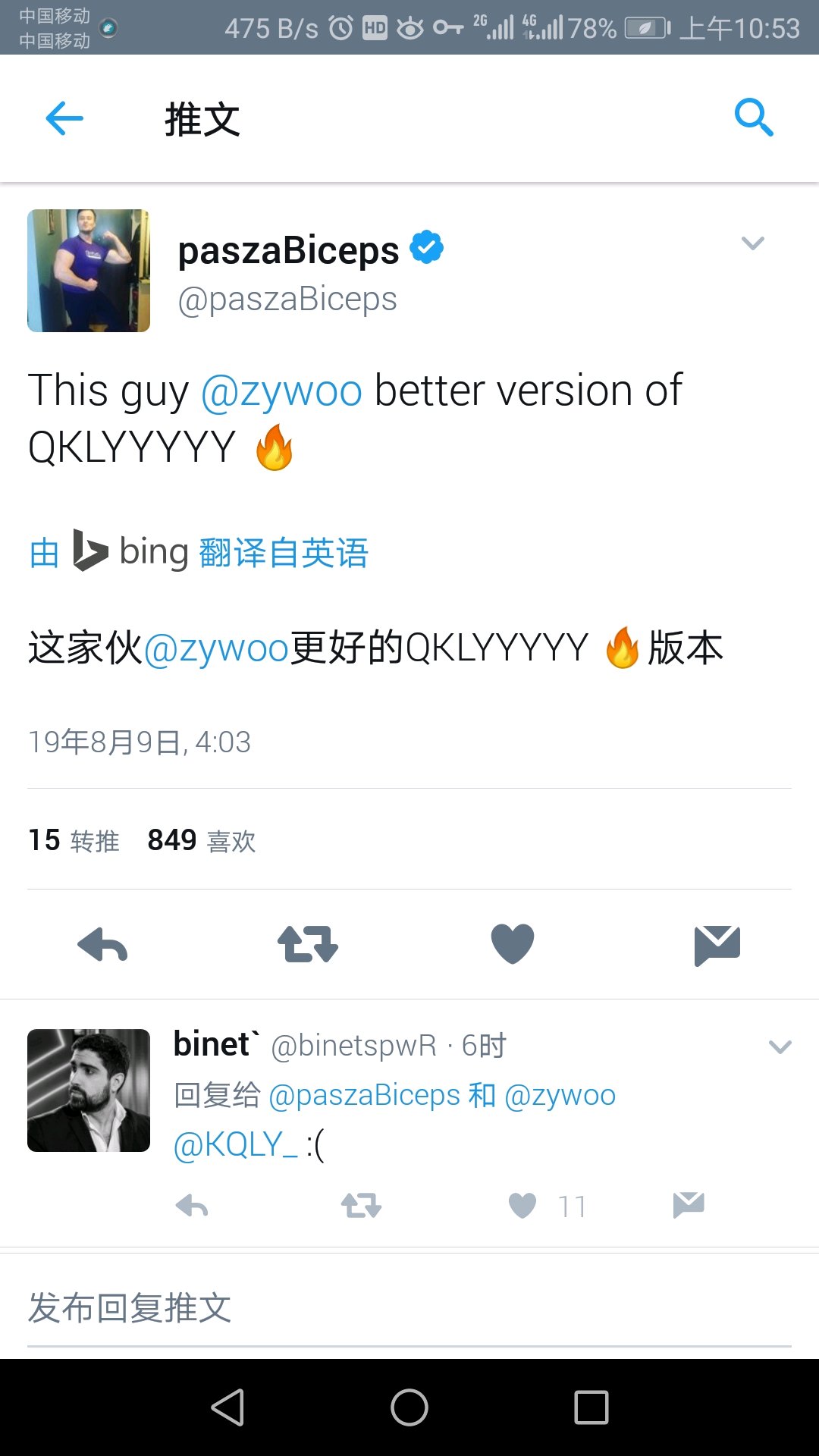Open the @KQLY_ mention in binet's reply

[236, 1144]
